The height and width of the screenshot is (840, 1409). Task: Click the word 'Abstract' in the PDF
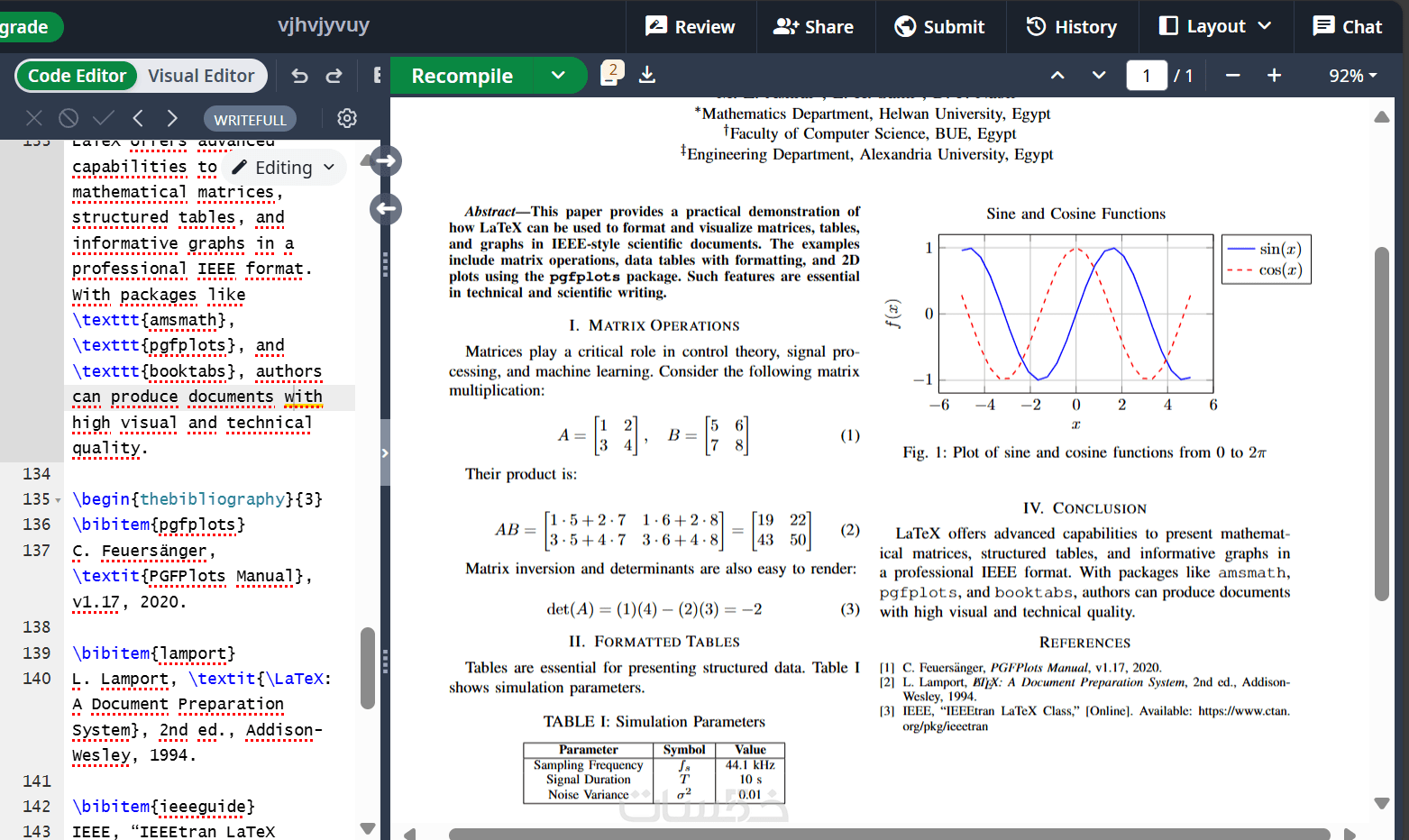(x=489, y=212)
